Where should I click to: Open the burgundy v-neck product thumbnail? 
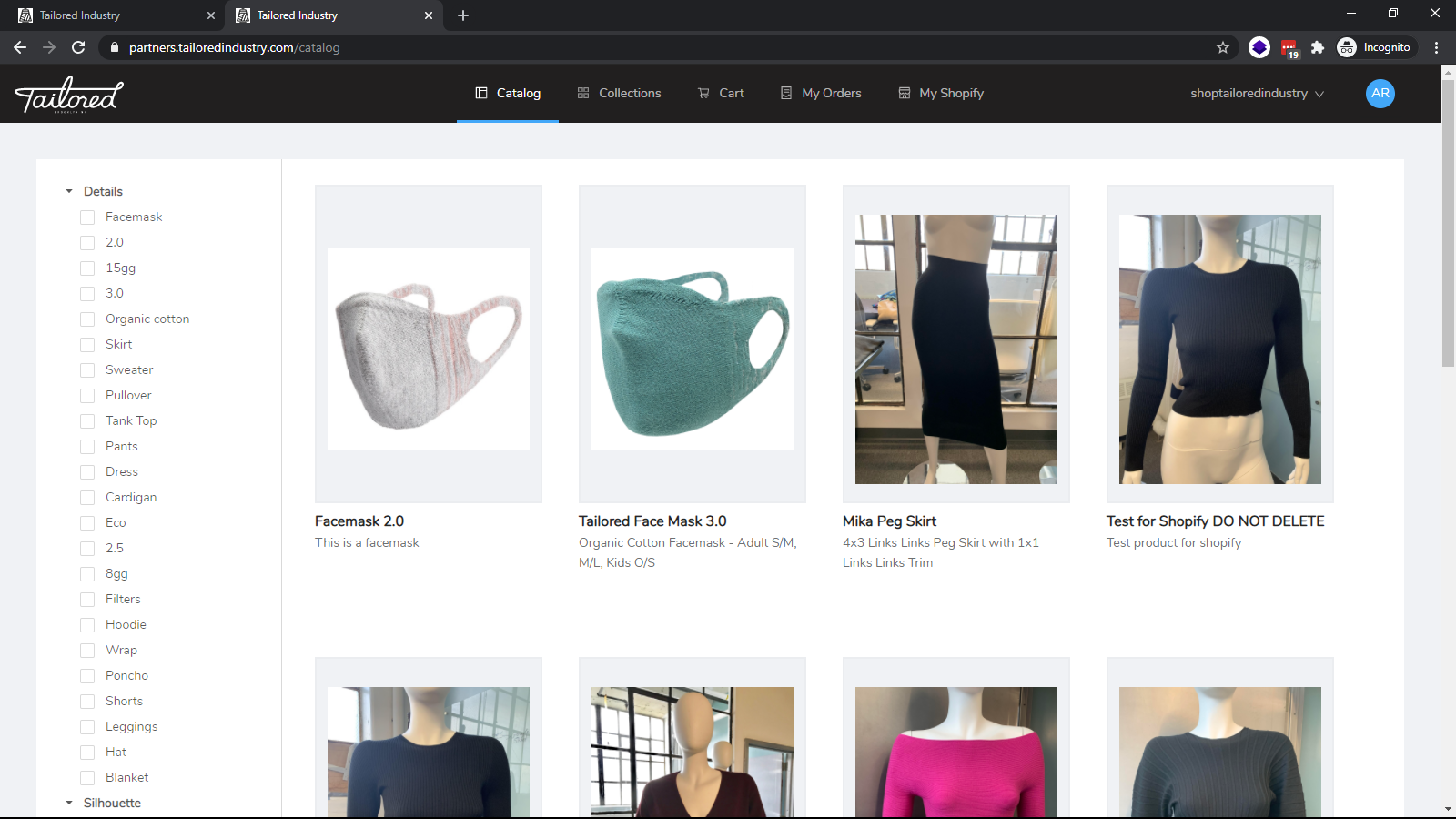(693, 752)
